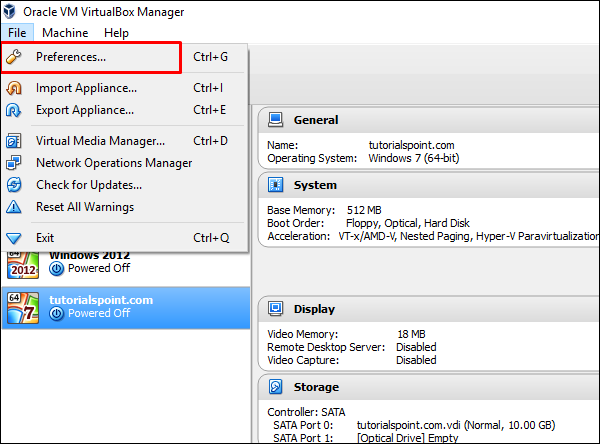Close the File menu via File

17,33
